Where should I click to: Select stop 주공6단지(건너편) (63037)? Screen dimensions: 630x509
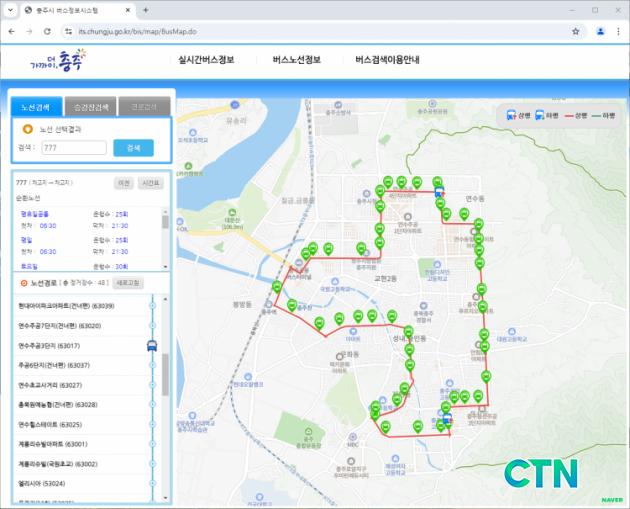[54, 365]
